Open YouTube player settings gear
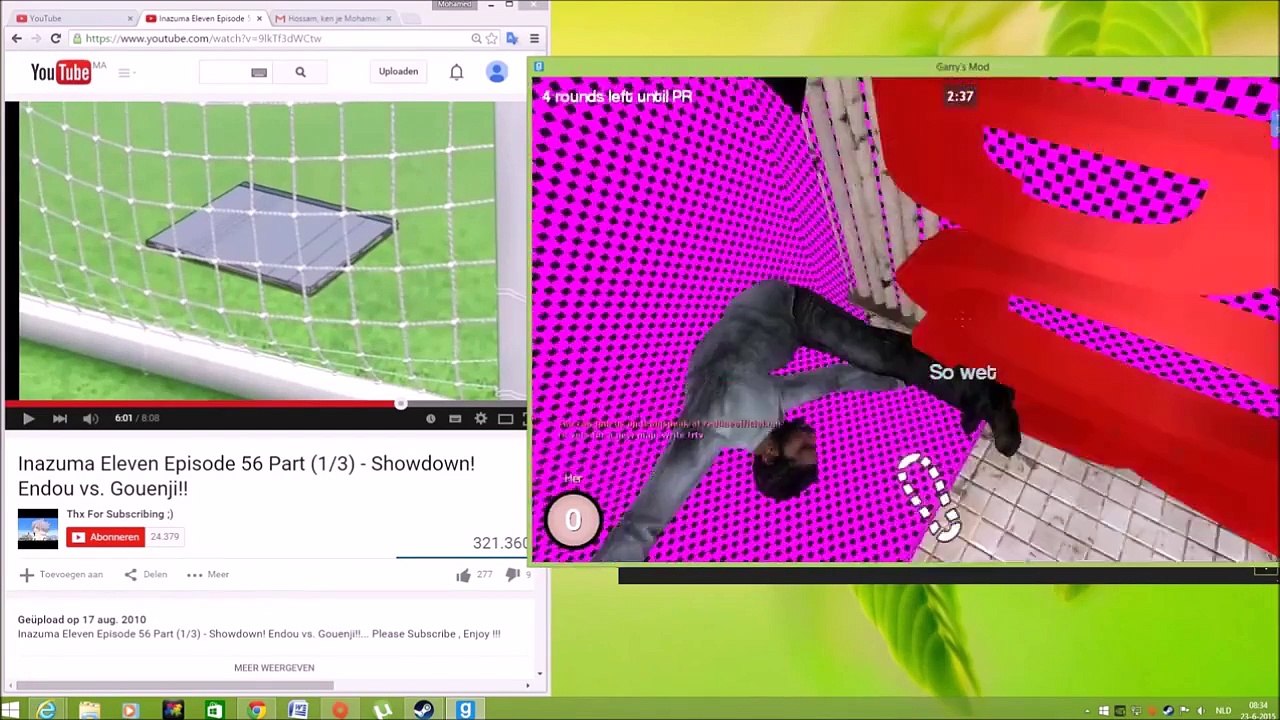The height and width of the screenshot is (720, 1280). point(481,419)
